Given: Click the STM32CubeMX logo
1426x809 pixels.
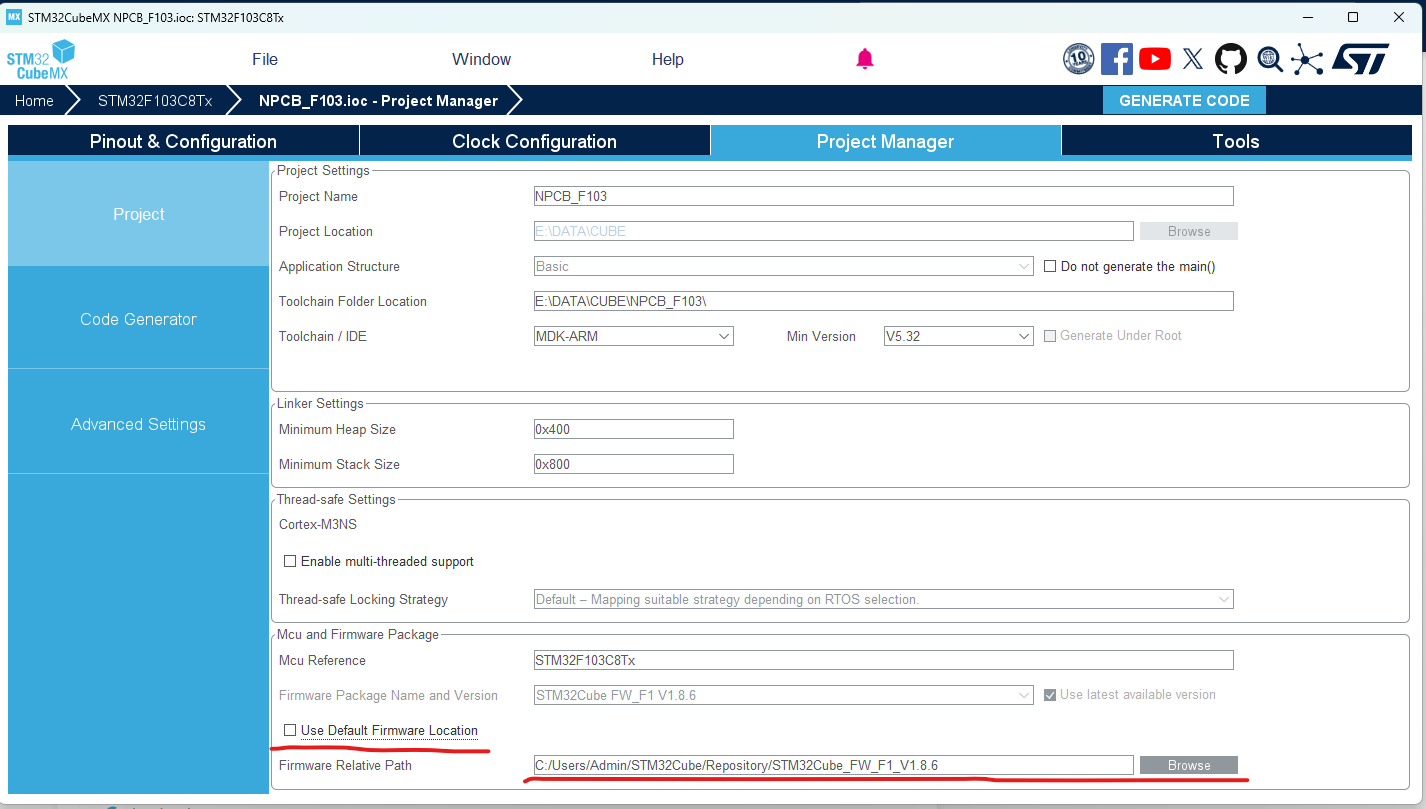Looking at the screenshot, I should [x=41, y=60].
